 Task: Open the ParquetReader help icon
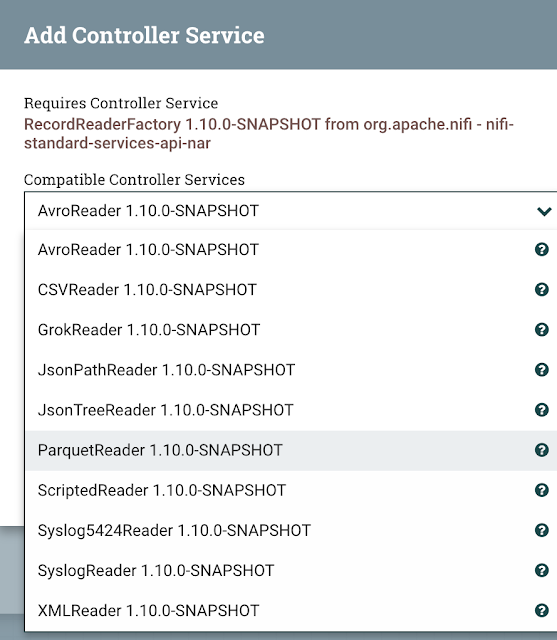pos(541,450)
